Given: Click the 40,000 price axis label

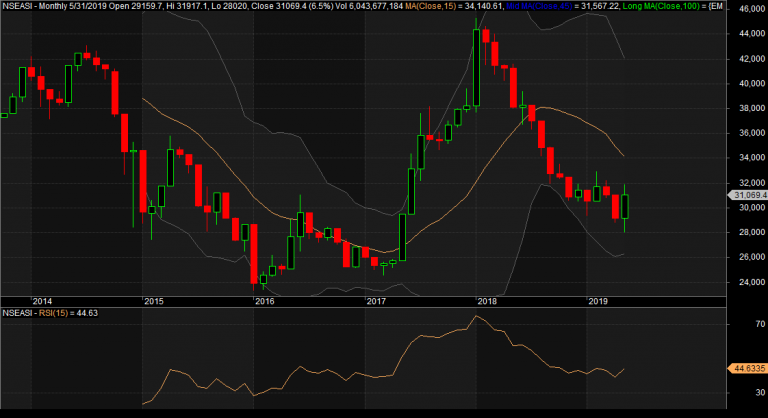Looking at the screenshot, I should [752, 83].
